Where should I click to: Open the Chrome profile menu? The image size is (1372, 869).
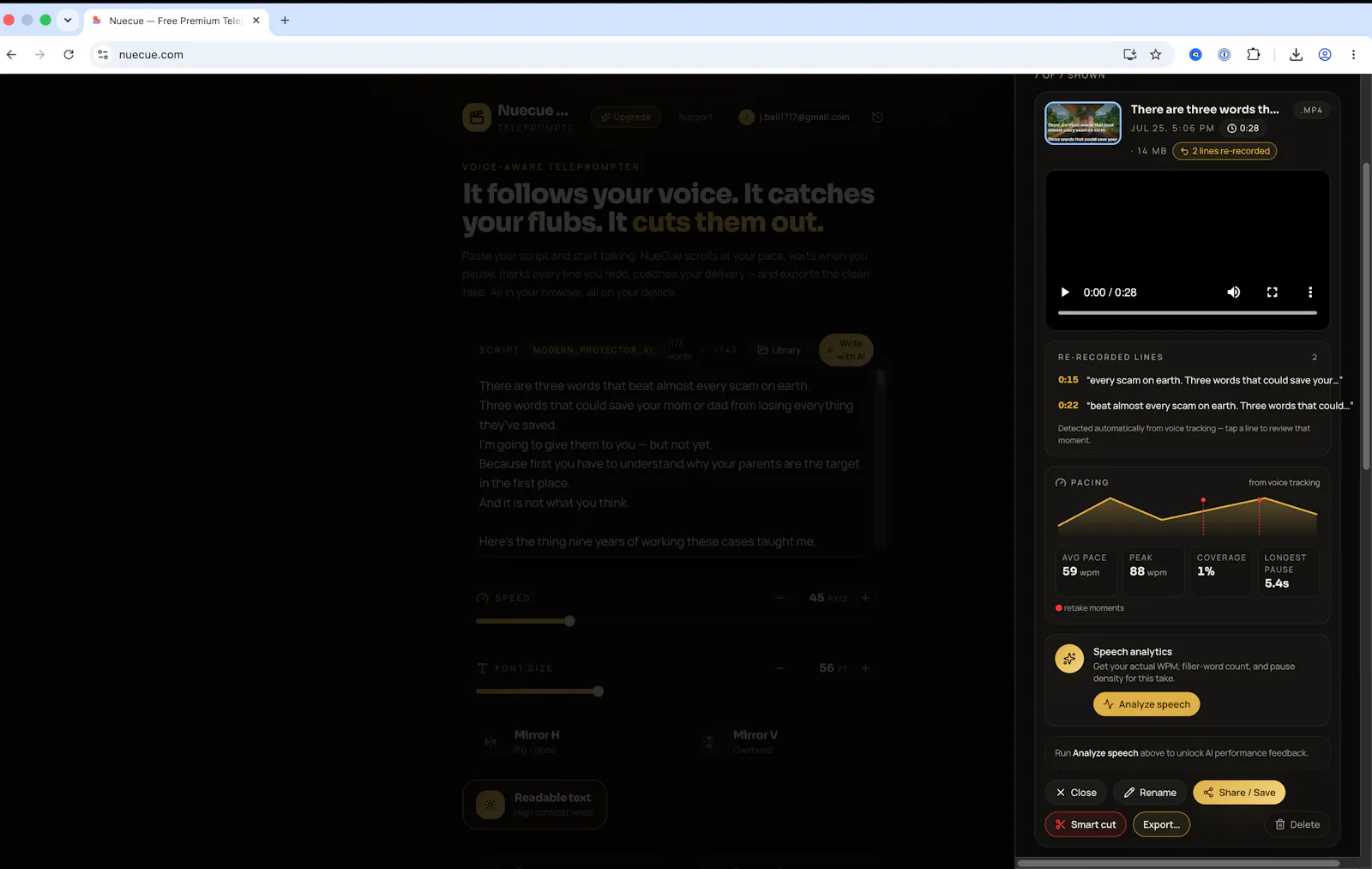tap(1325, 54)
